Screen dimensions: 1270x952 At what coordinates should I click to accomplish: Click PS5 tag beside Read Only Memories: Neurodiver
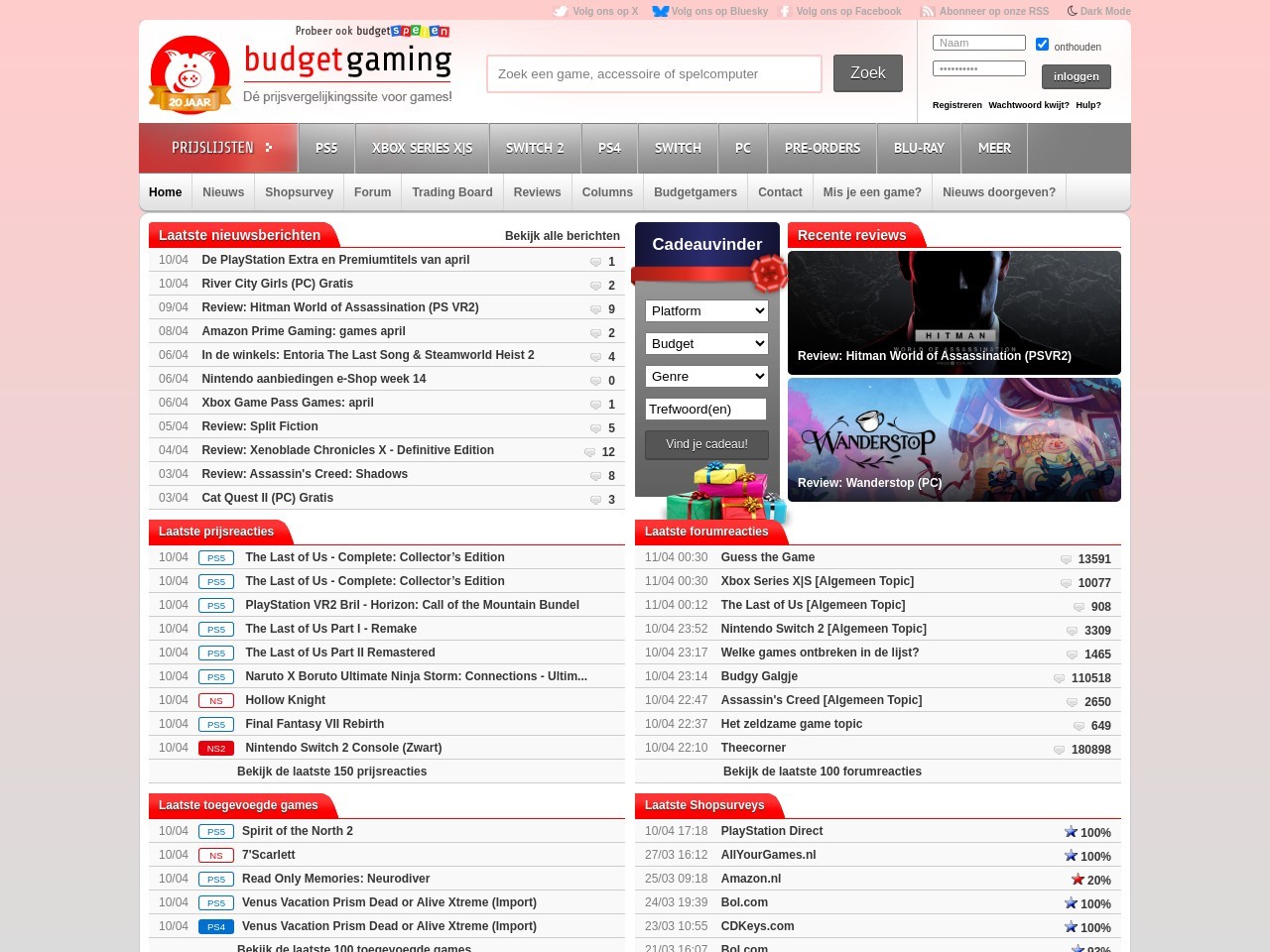216,880
